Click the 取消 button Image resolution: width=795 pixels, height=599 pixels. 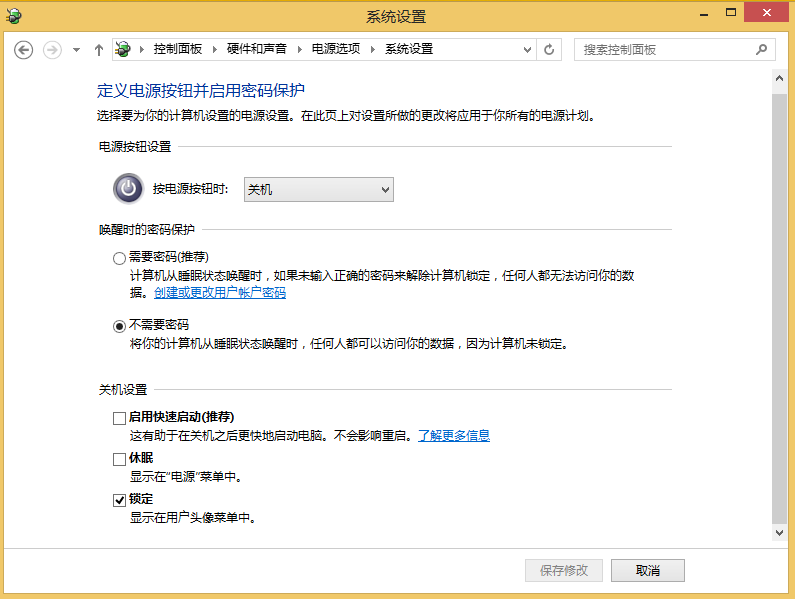click(647, 571)
